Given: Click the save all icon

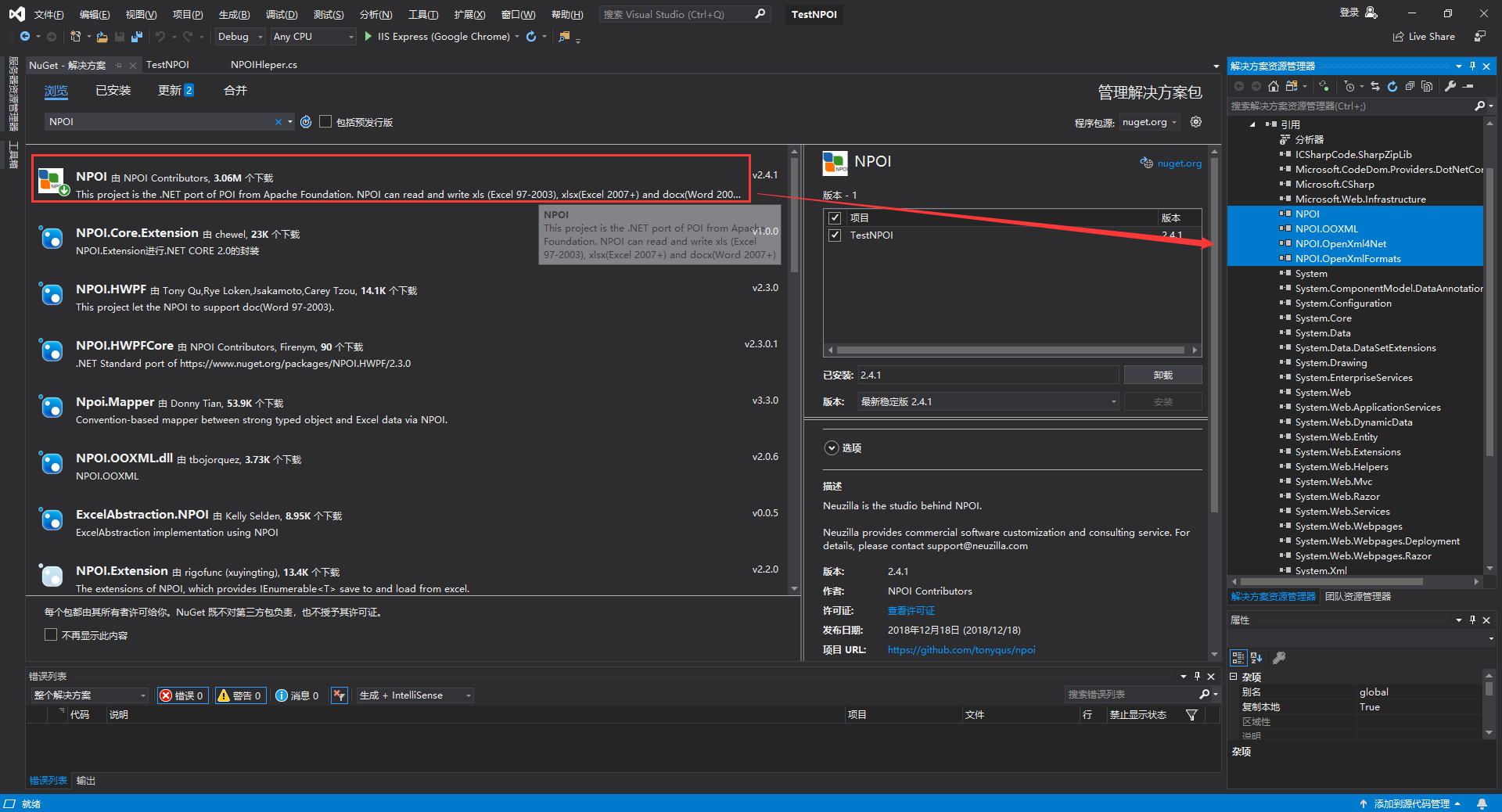Looking at the screenshot, I should [137, 37].
